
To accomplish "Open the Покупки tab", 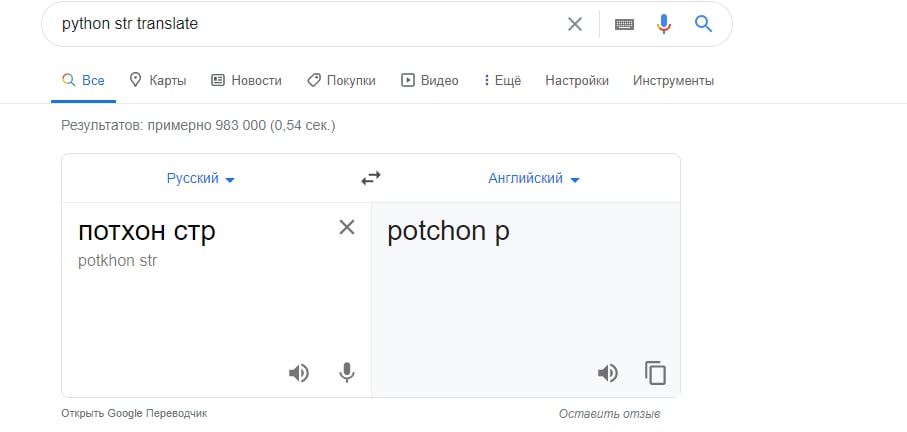I will point(341,81).
